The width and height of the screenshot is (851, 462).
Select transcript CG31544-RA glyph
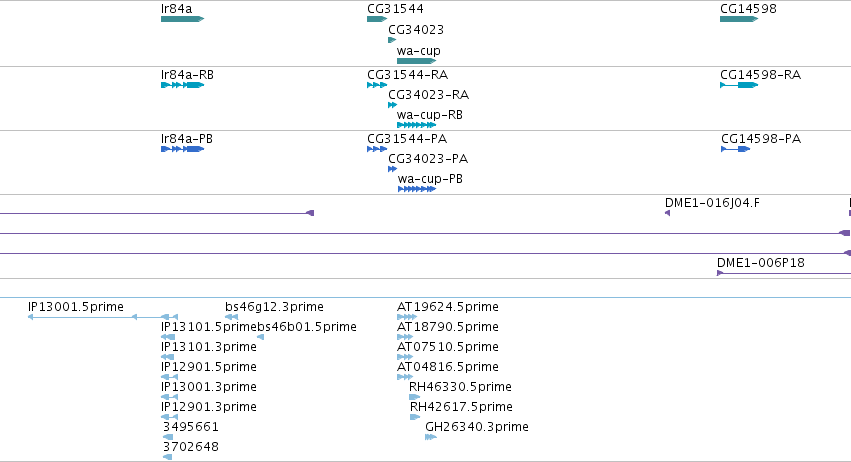coord(377,85)
